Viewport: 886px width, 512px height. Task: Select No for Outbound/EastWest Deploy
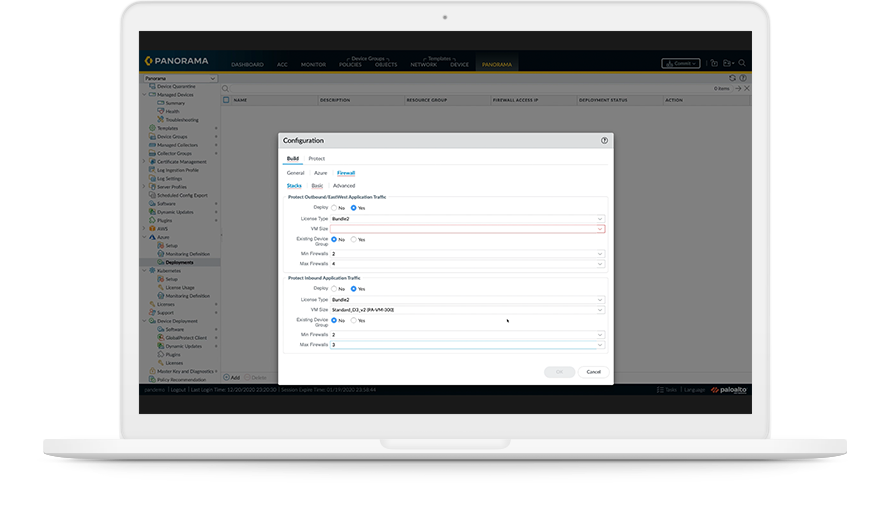pyautogui.click(x=334, y=207)
